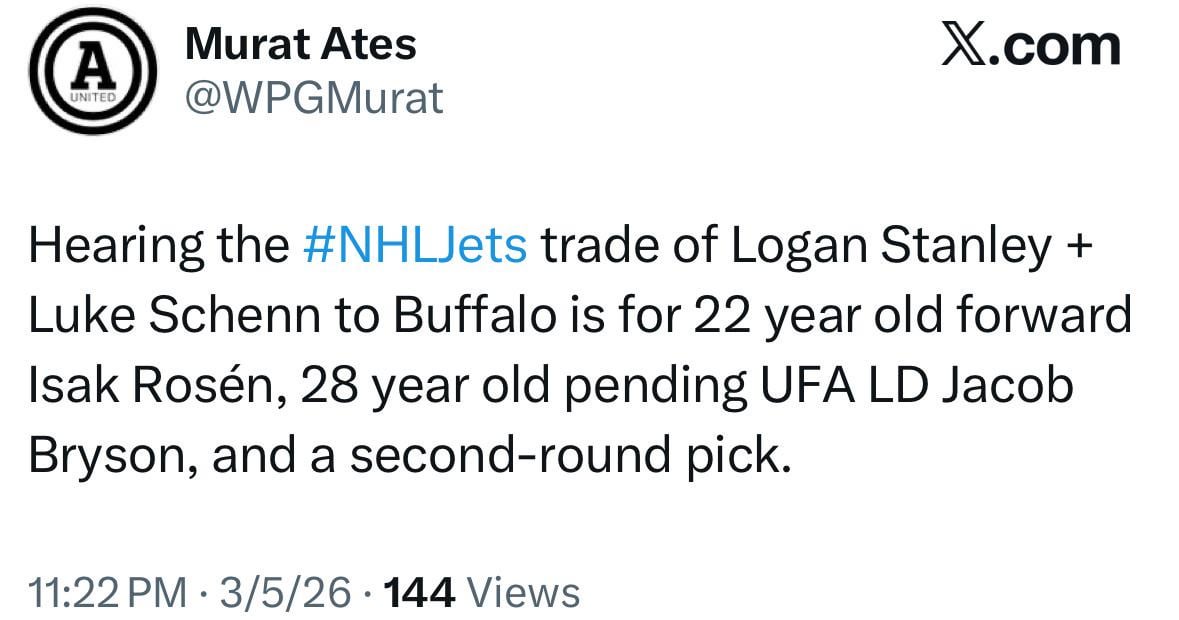Screen dimensions: 1179x620
Task: Click the Views label
Action: point(524,592)
